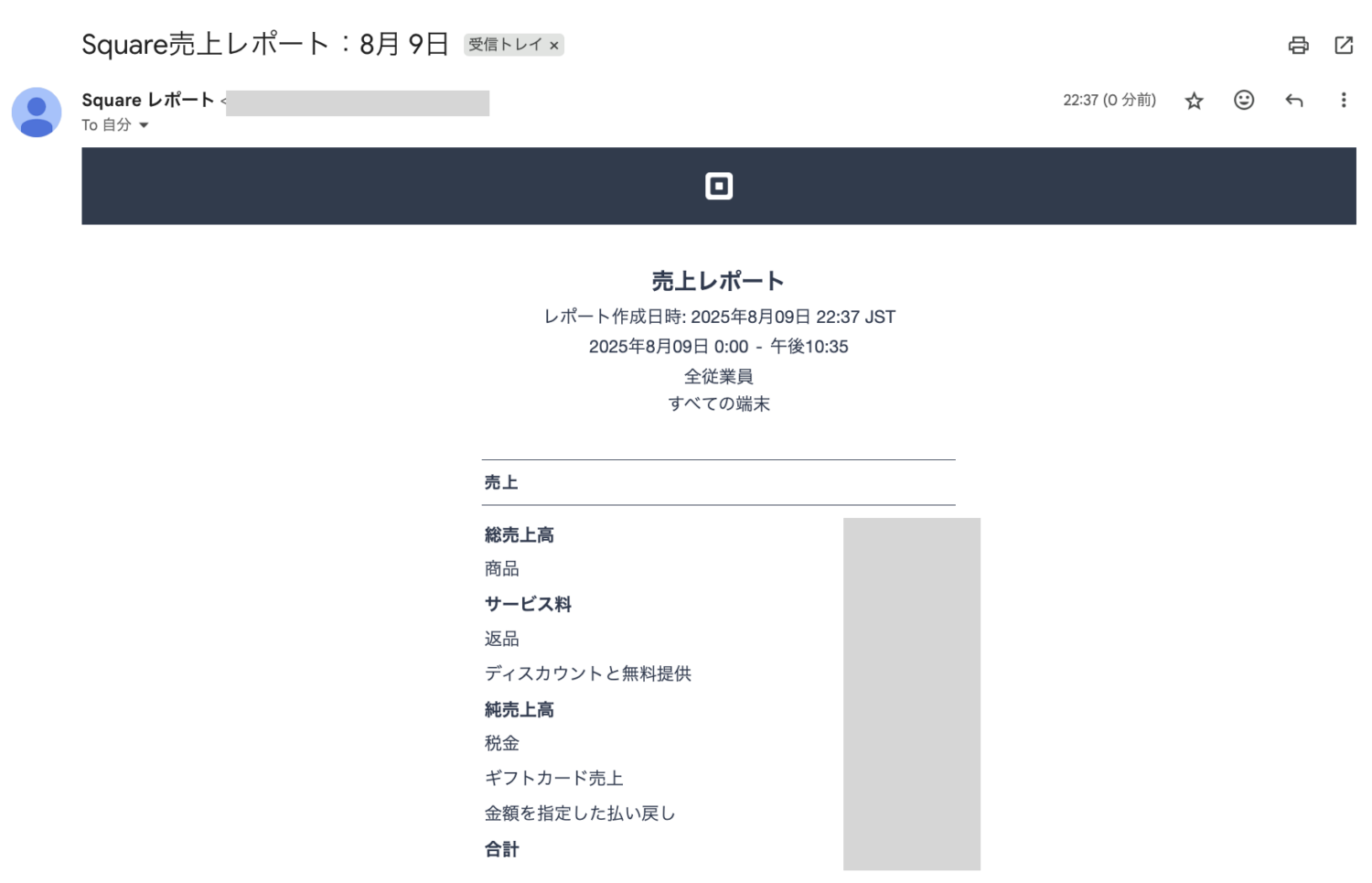The width and height of the screenshot is (1372, 883).
Task: Click the 合計 row label
Action: click(501, 849)
